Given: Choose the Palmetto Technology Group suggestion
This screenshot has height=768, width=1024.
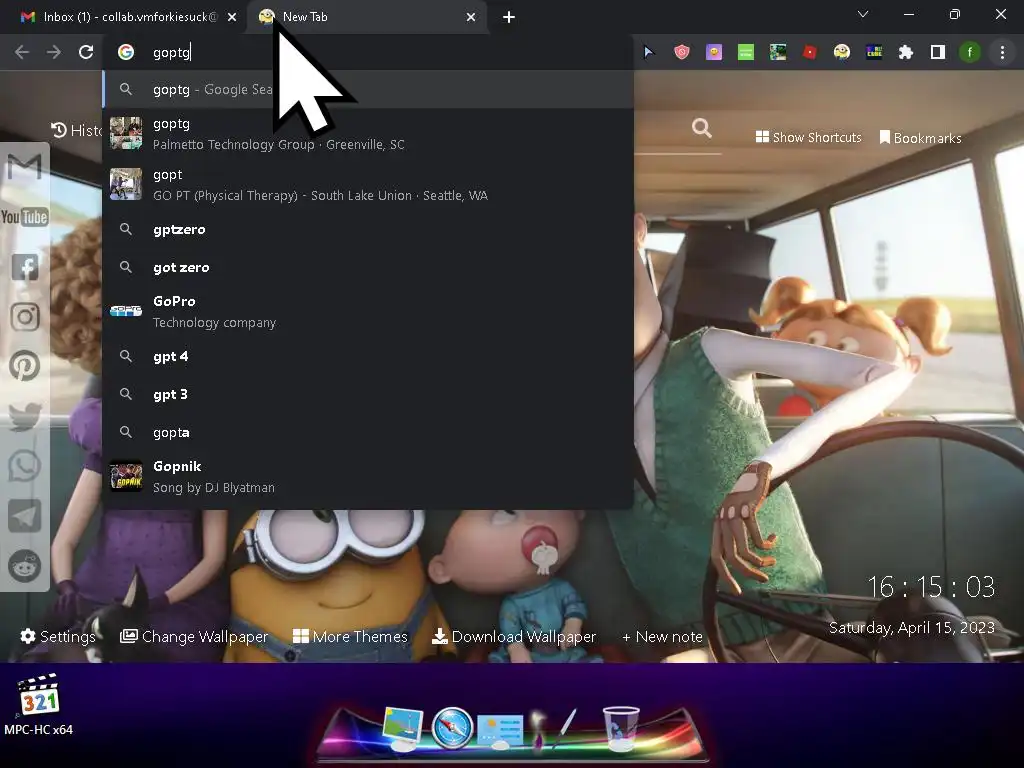Looking at the screenshot, I should click(368, 133).
